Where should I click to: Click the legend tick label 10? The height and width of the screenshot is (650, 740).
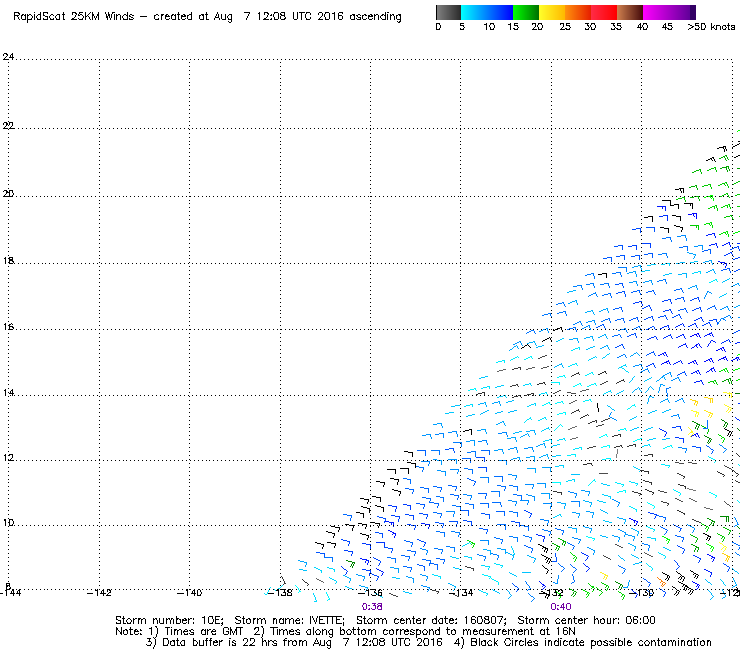click(489, 27)
